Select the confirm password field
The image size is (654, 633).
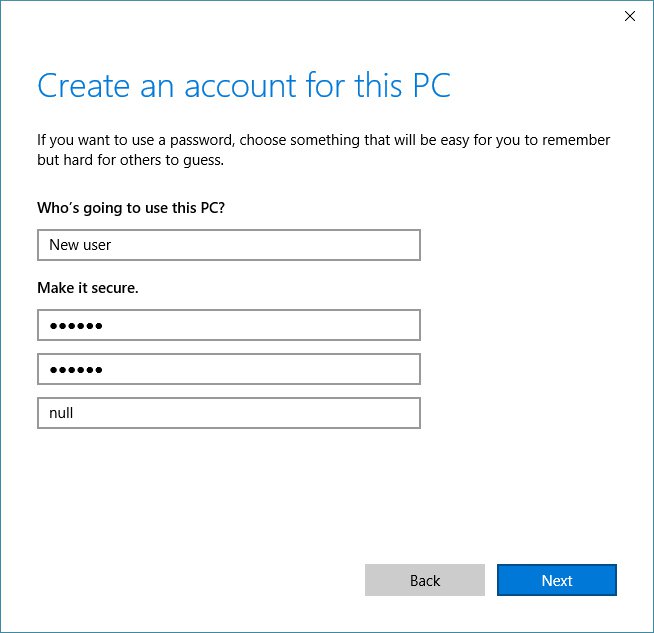click(229, 369)
